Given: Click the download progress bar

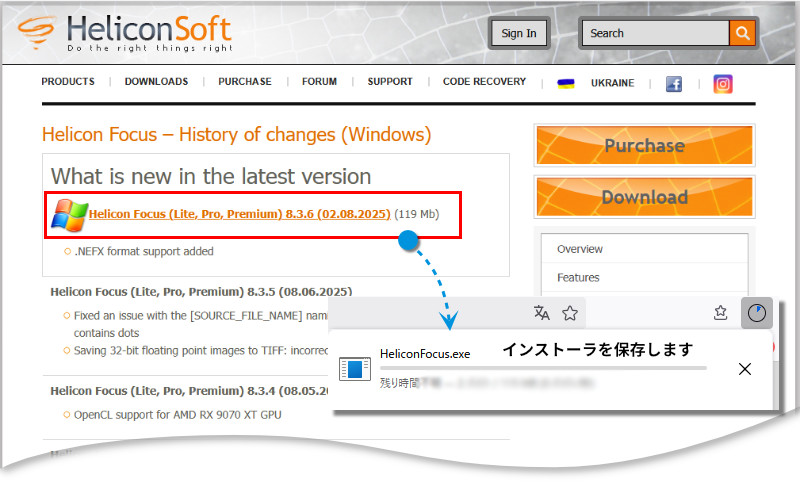Looking at the screenshot, I should [x=543, y=368].
